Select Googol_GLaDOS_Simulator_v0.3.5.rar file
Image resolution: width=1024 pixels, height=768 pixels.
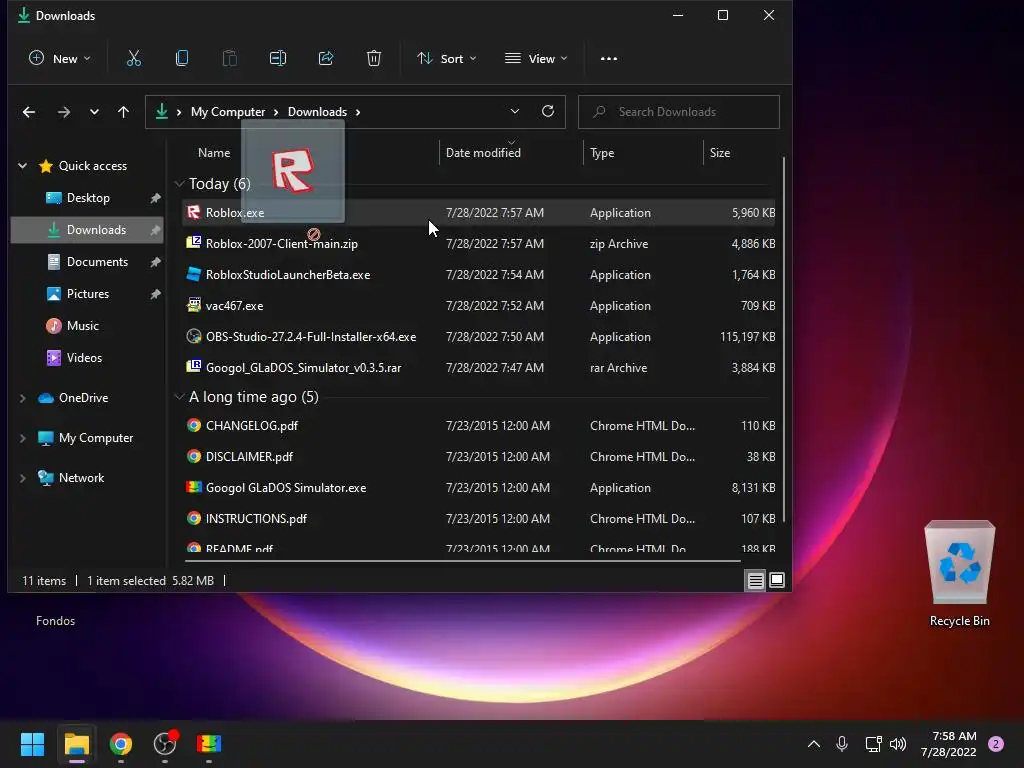[x=479, y=368]
